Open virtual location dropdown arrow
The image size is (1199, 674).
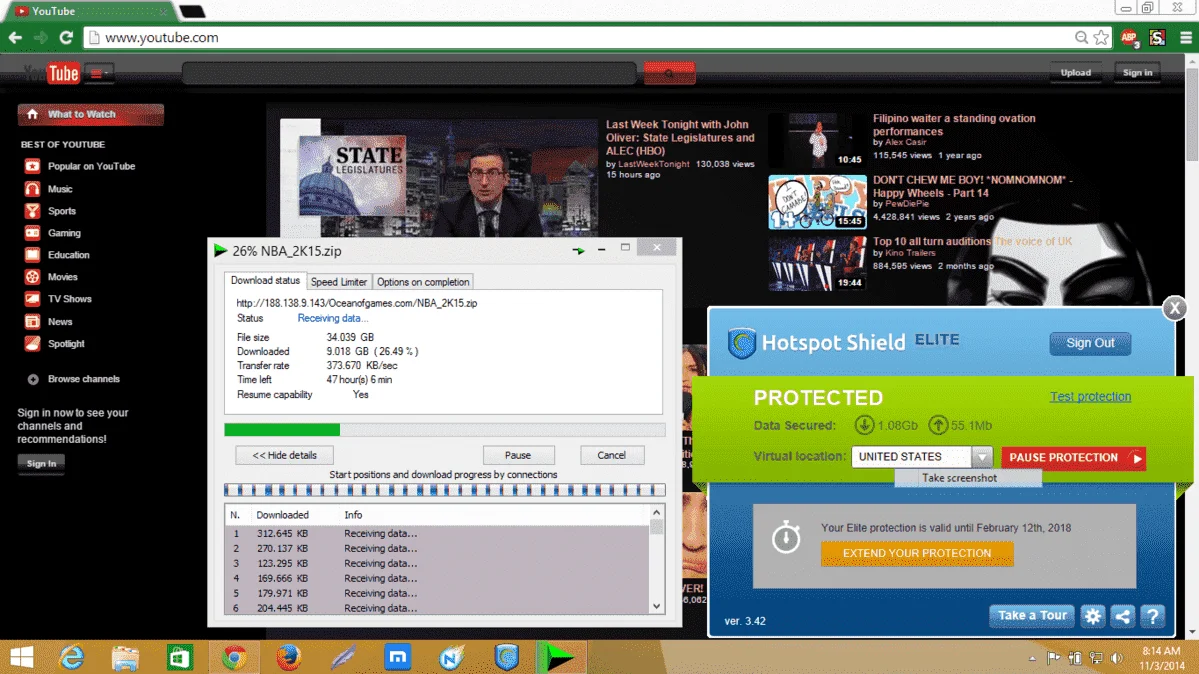click(x=982, y=457)
